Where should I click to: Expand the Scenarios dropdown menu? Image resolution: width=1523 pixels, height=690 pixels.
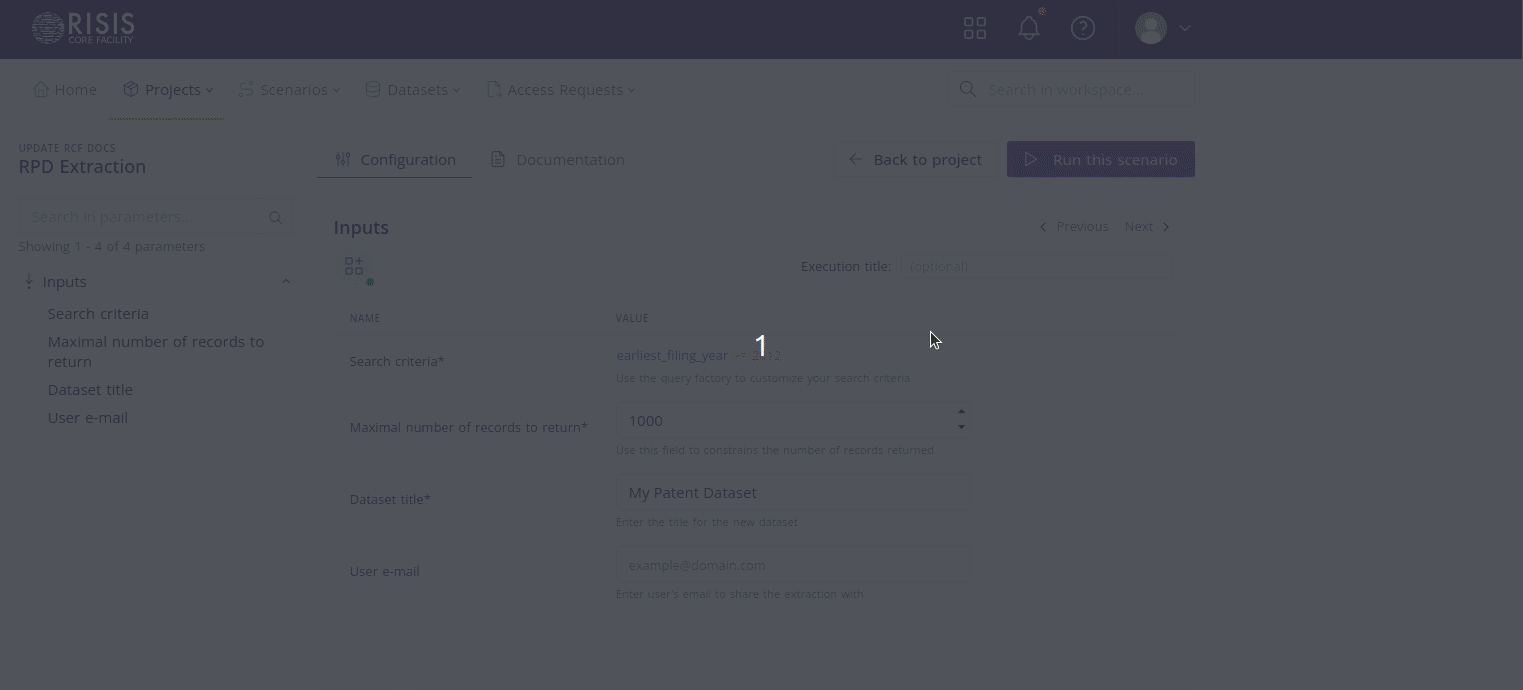290,90
